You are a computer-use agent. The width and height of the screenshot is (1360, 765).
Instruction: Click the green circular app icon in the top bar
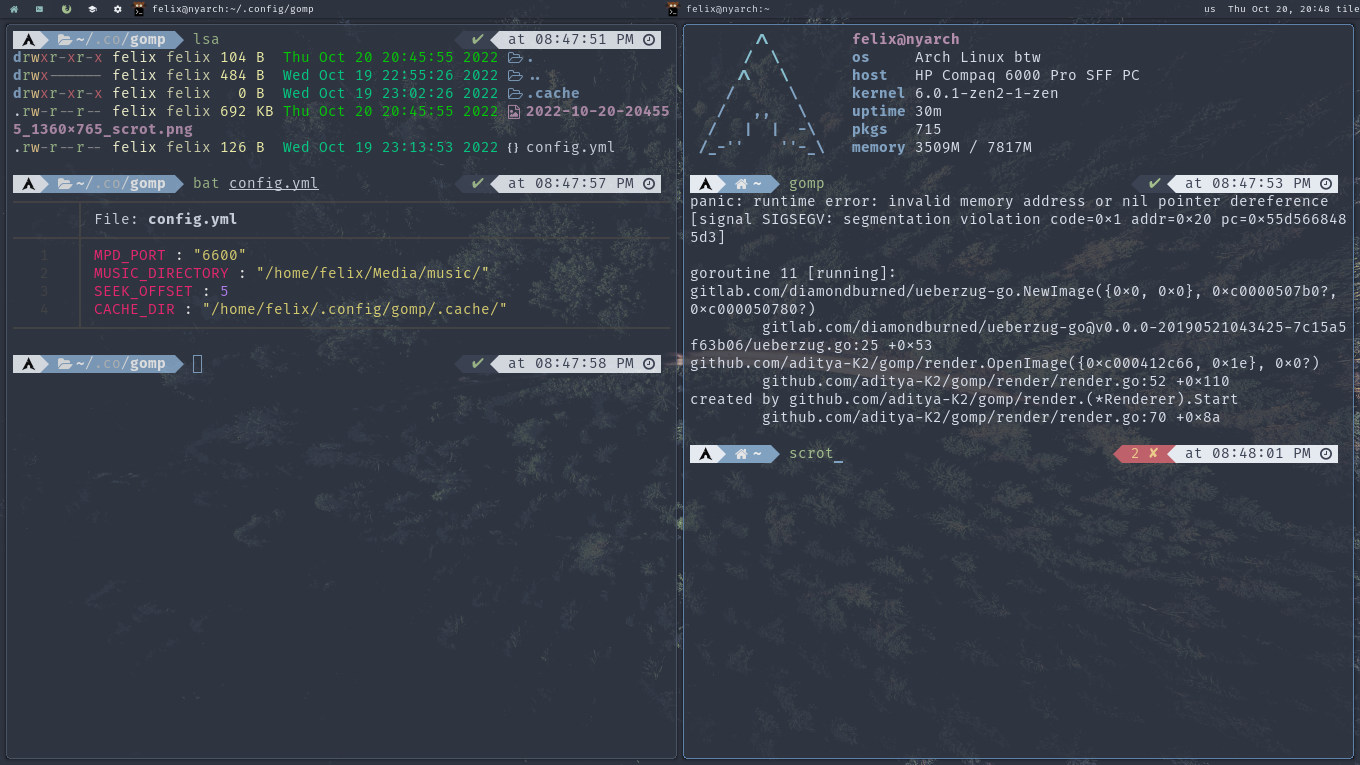pyautogui.click(x=66, y=9)
